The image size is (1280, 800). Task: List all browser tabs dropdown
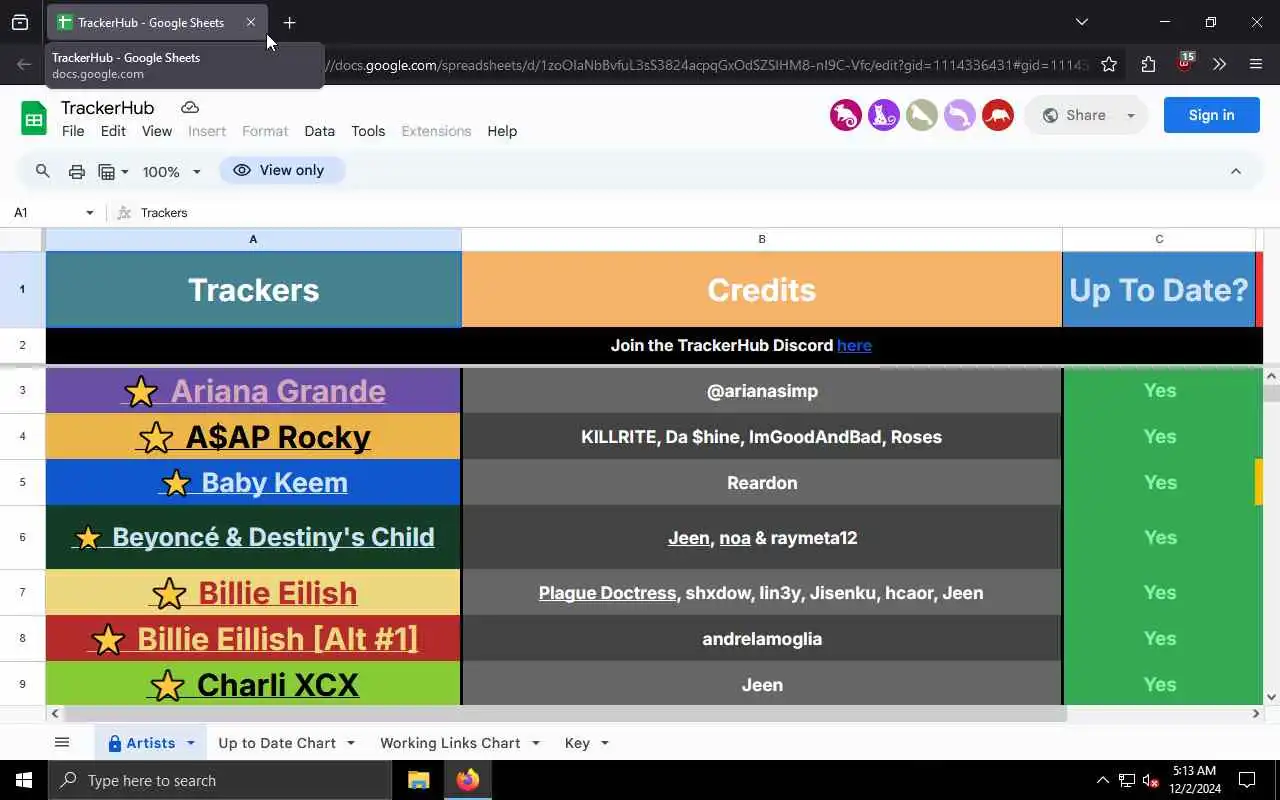(1081, 22)
